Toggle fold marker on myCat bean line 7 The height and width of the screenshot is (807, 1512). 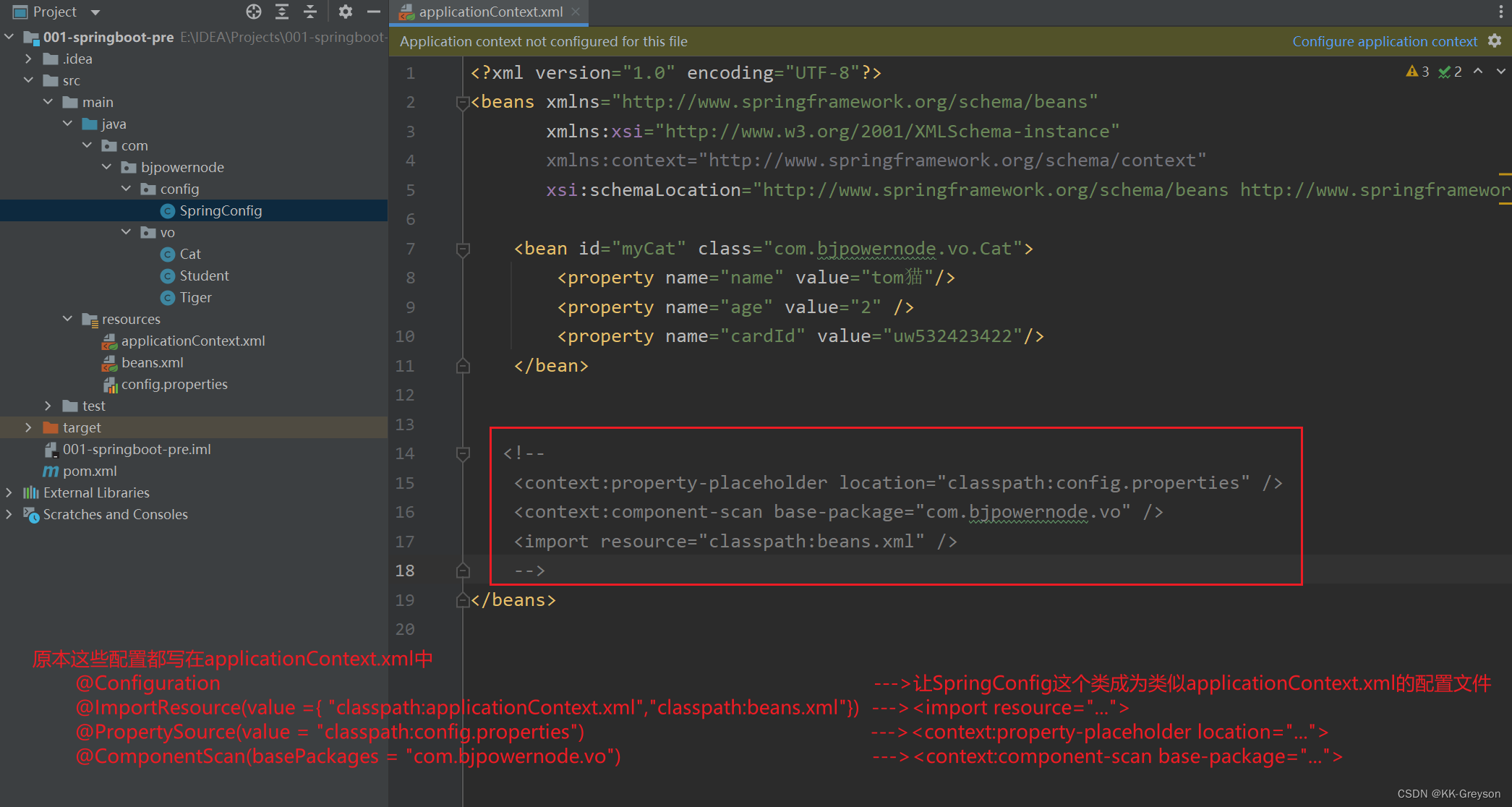click(x=463, y=249)
